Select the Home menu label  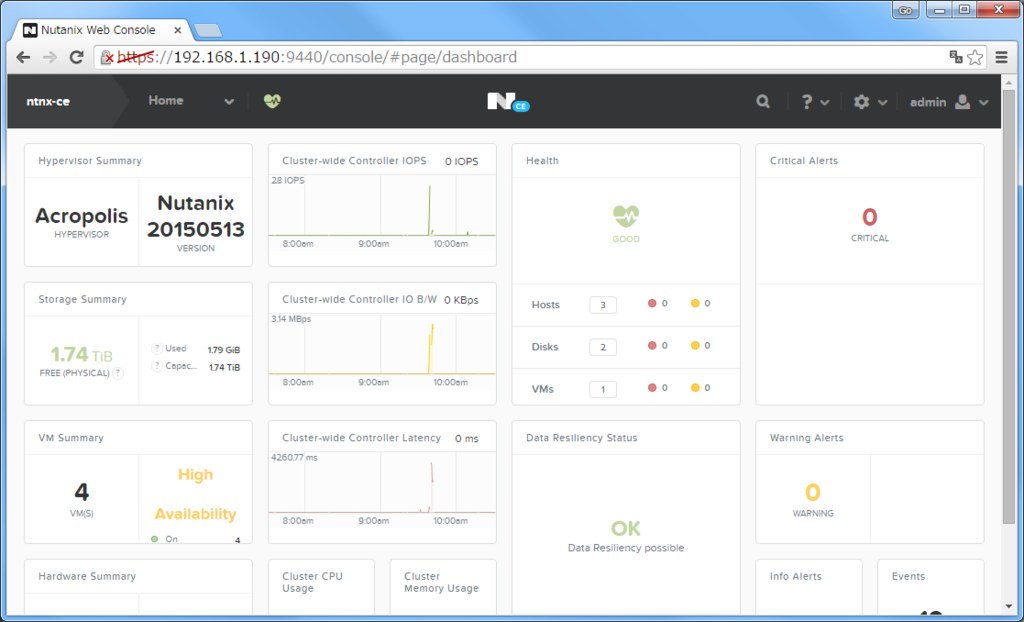[166, 101]
